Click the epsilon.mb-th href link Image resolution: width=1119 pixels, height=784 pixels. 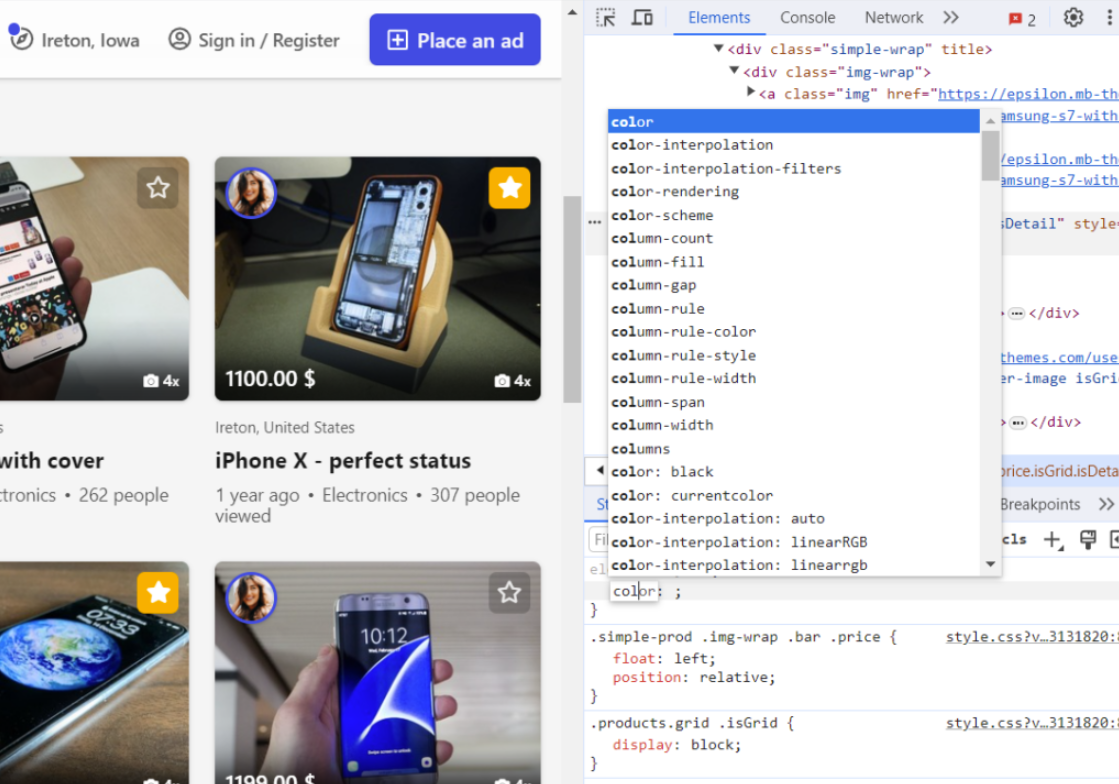coord(1028,94)
